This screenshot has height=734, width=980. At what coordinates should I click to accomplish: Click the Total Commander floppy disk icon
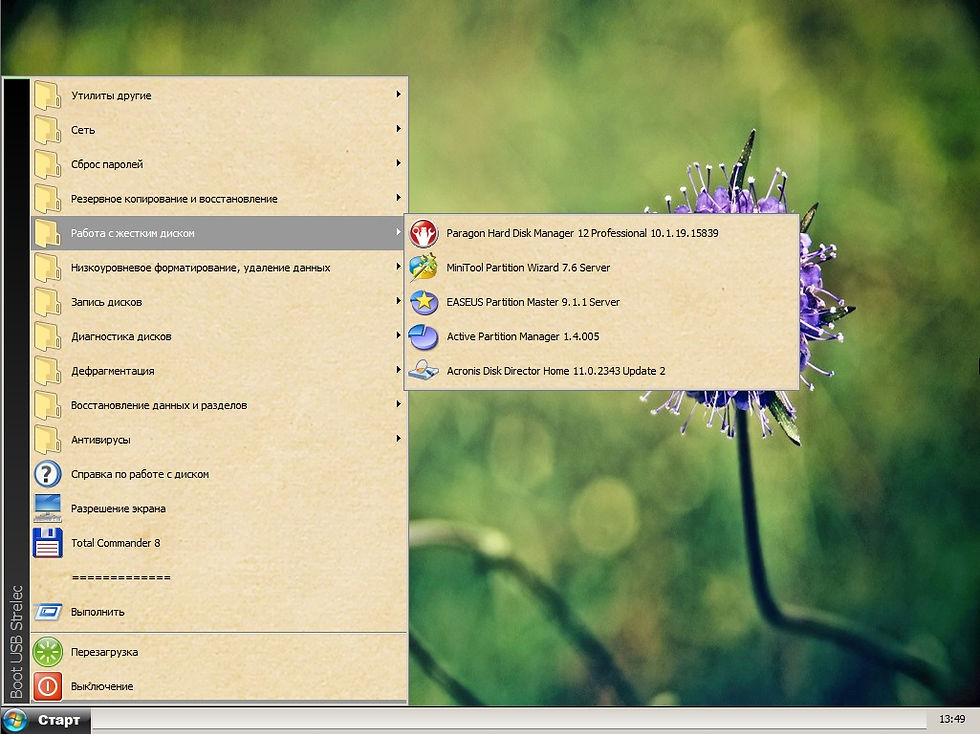[48, 543]
